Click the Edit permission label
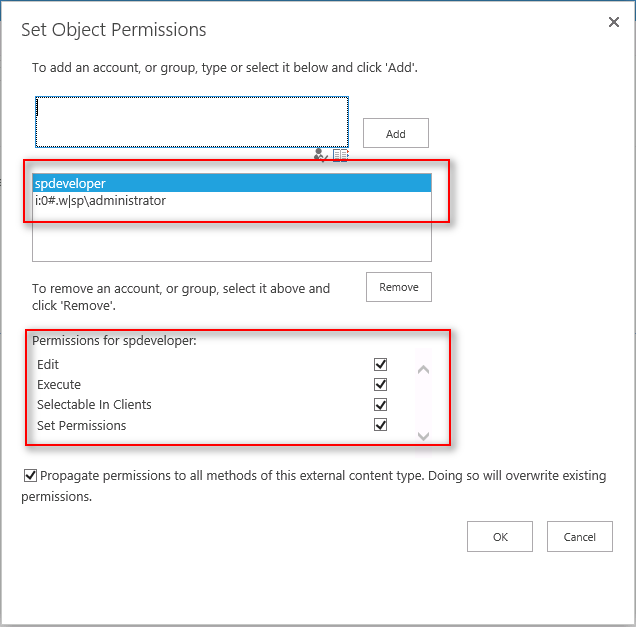This screenshot has height=627, width=636. pos(48,365)
